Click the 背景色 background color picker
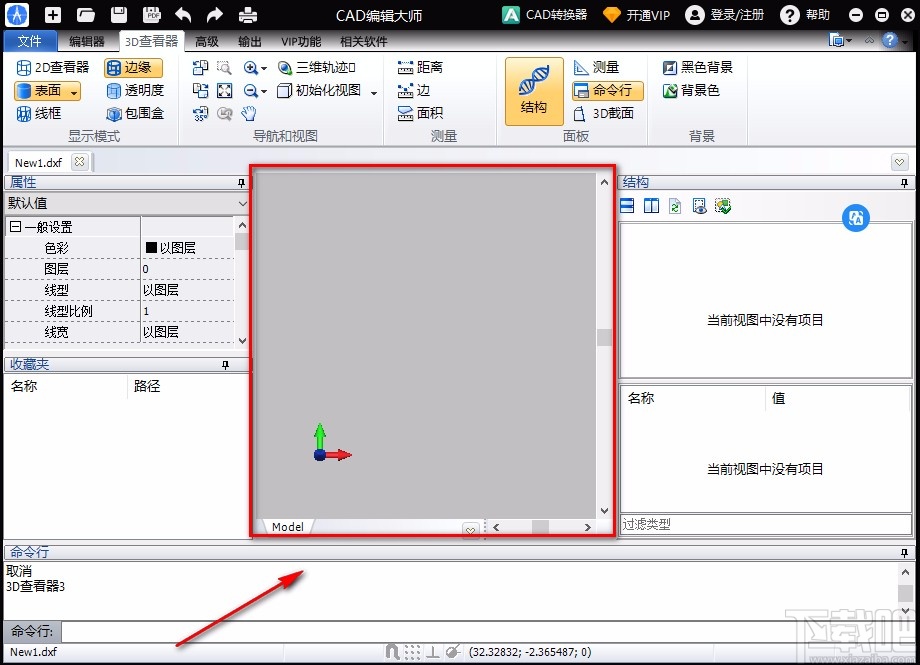This screenshot has width=920, height=665. pos(698,90)
